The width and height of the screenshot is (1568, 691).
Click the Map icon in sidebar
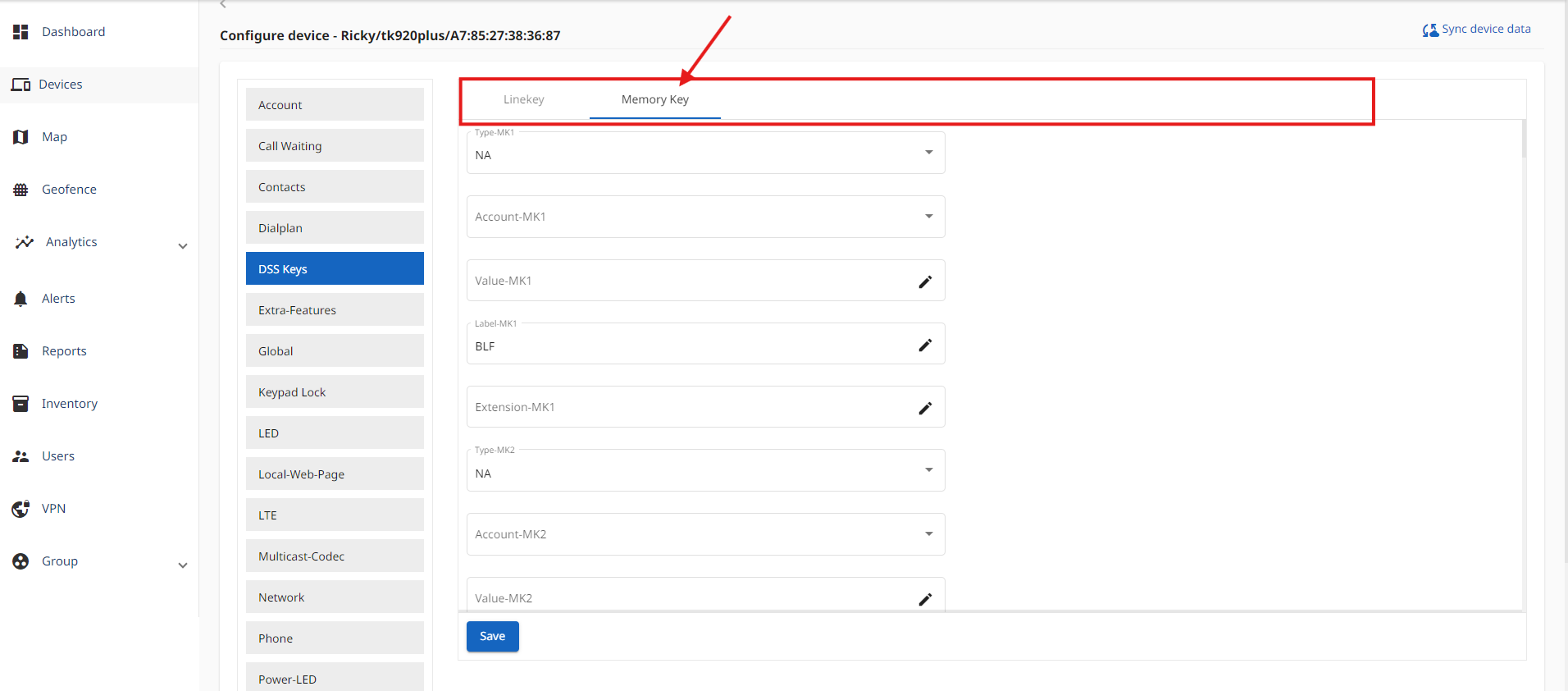pos(21,137)
